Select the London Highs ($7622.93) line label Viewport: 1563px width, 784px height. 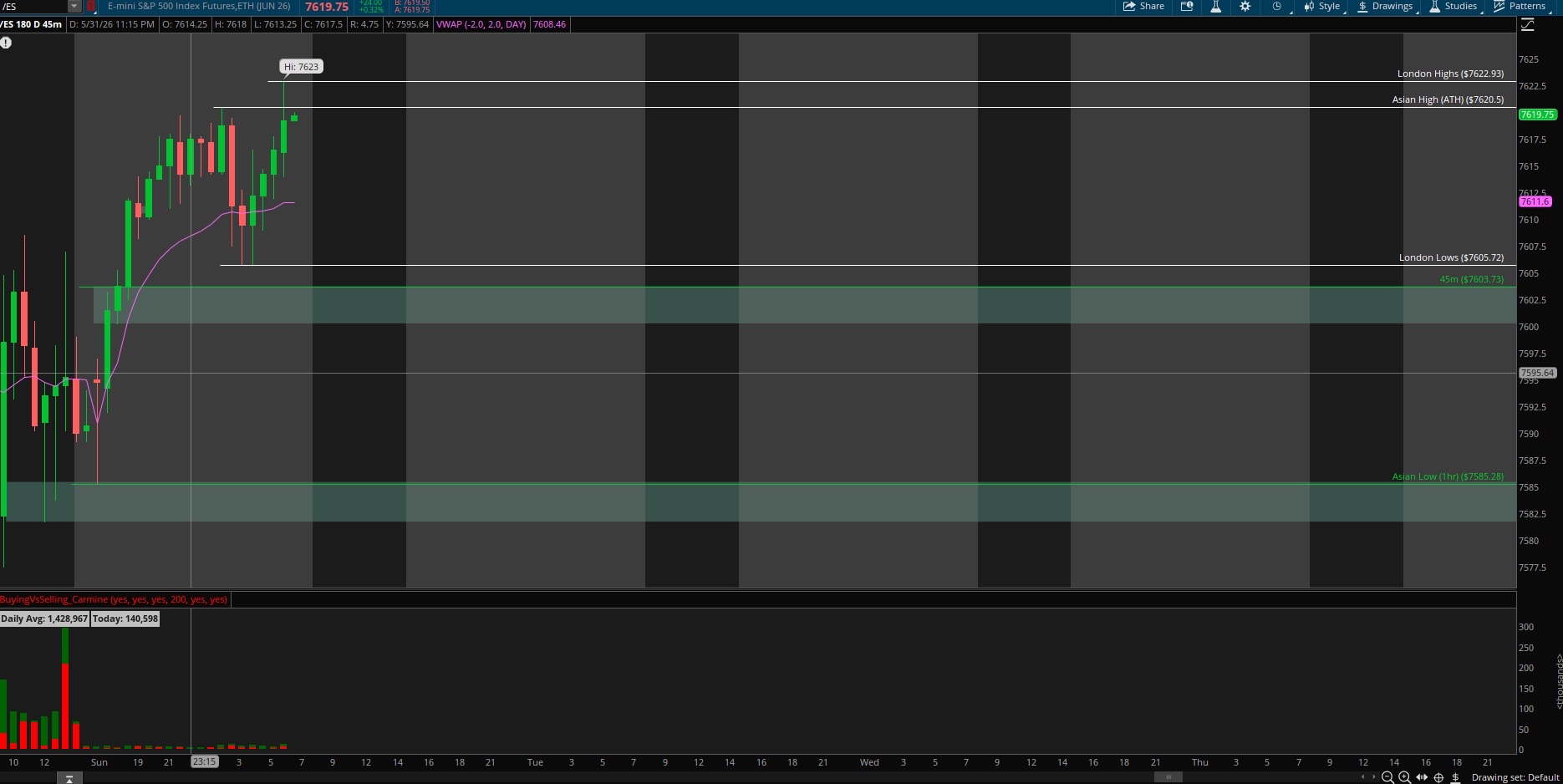tap(1450, 74)
